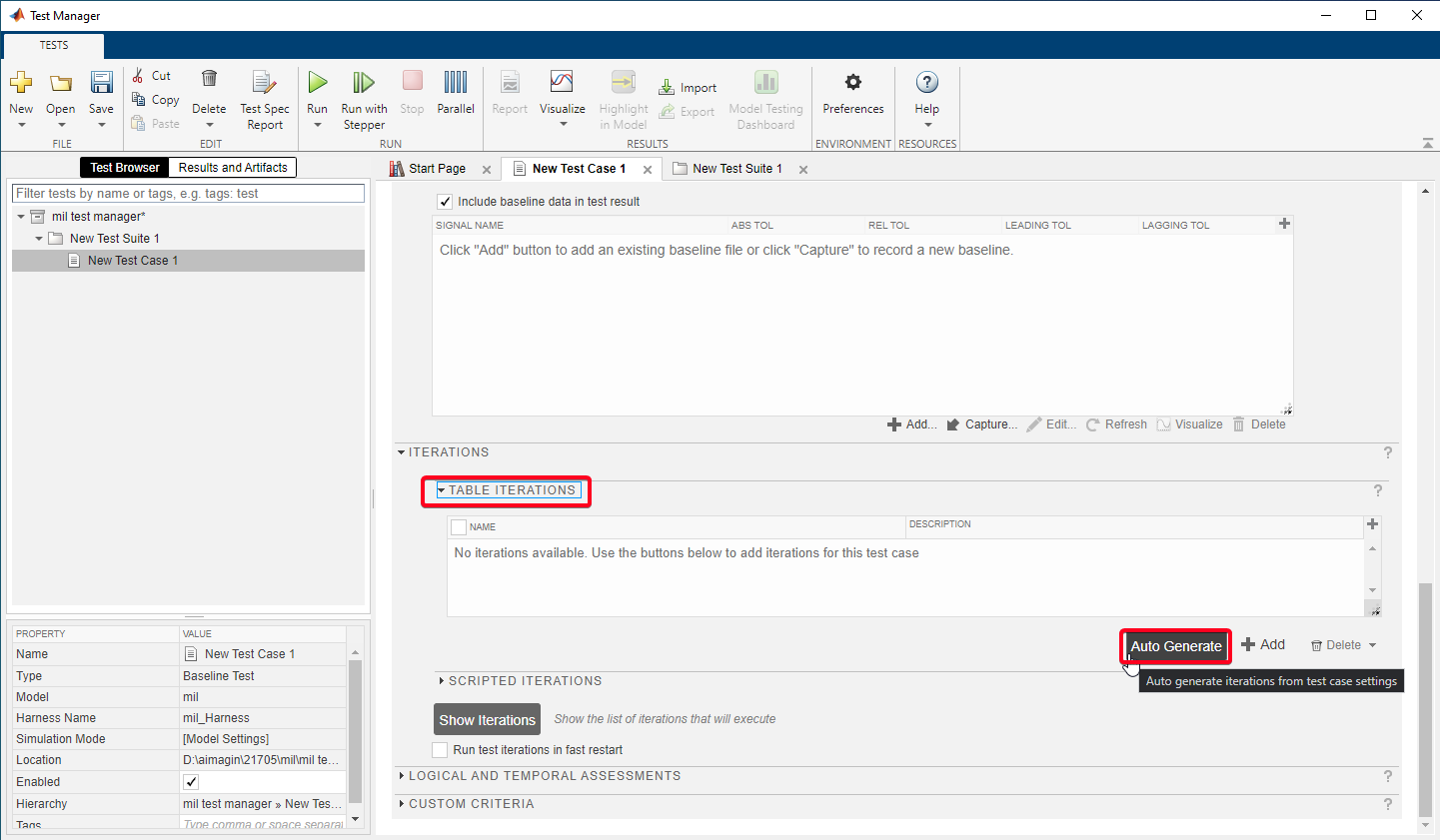
Task: Collapse the ITERATIONS section
Action: tap(402, 452)
